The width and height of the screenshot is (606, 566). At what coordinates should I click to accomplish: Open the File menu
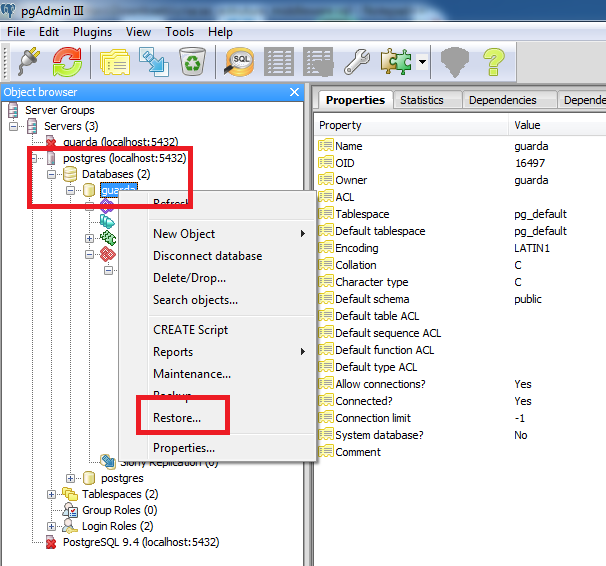(16, 32)
